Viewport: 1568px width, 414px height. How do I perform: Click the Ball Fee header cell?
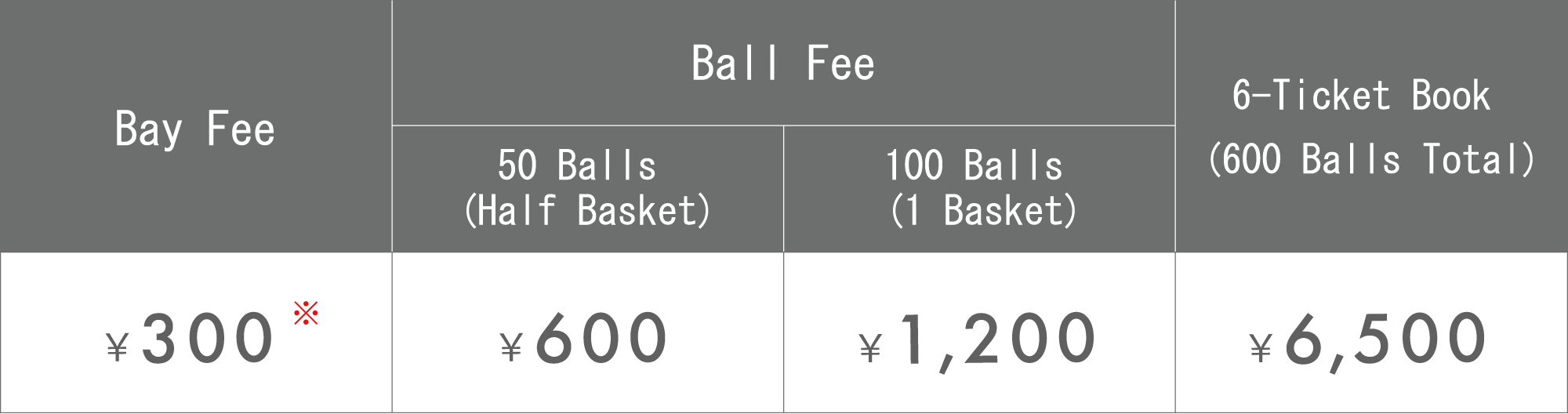coord(782,64)
